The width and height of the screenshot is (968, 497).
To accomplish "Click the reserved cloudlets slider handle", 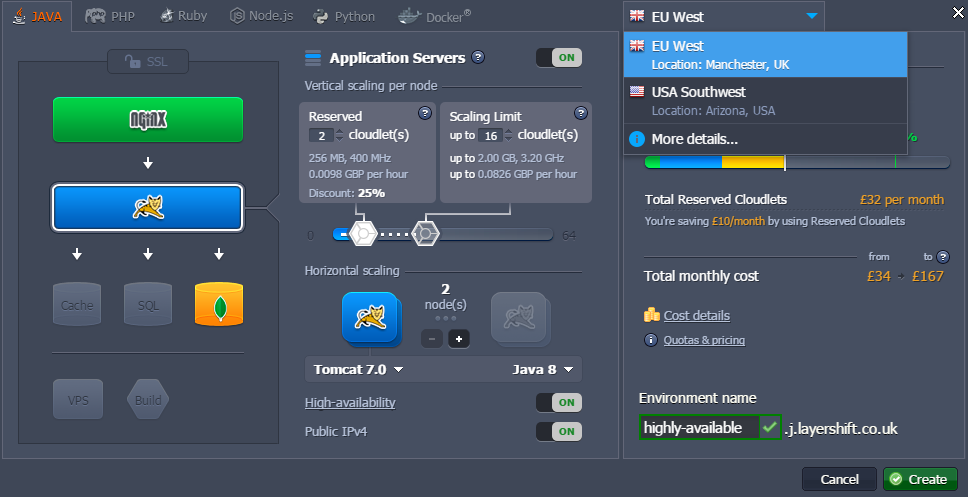I will coord(363,234).
